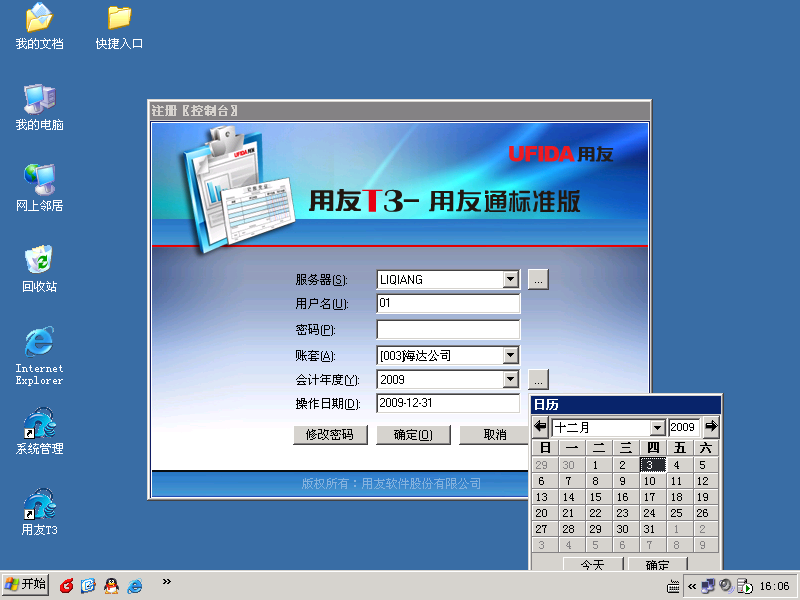This screenshot has height=600, width=800.
Task: Open the 快捷入口 folder icon
Action: (x=119, y=27)
